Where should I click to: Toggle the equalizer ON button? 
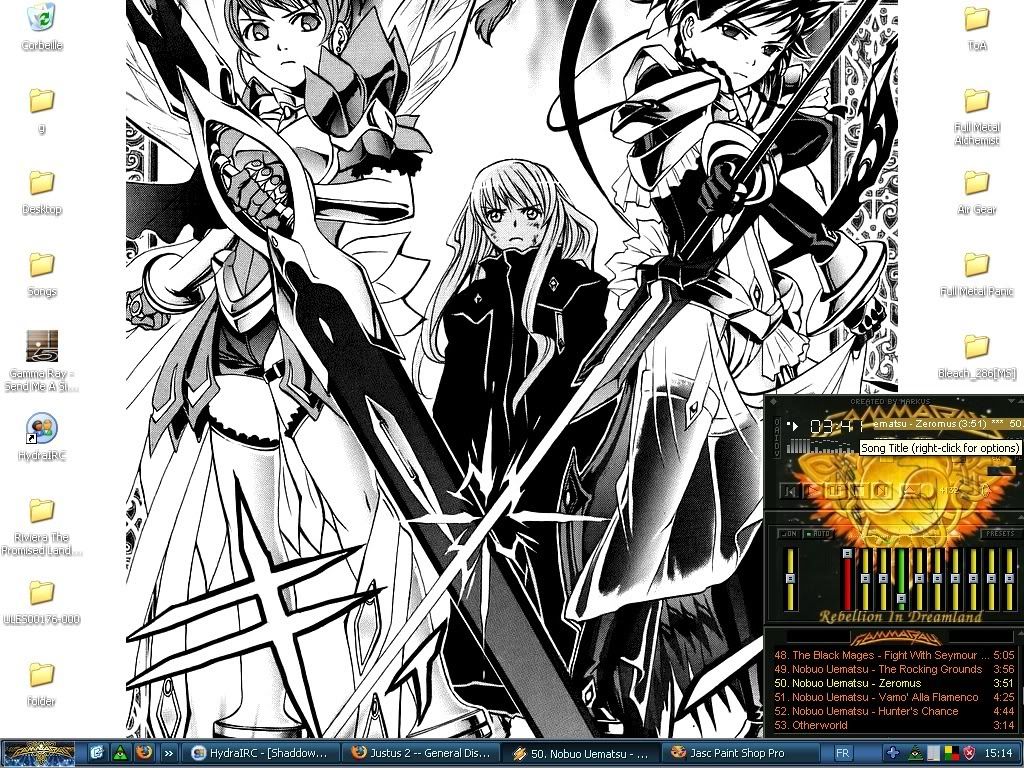click(789, 534)
